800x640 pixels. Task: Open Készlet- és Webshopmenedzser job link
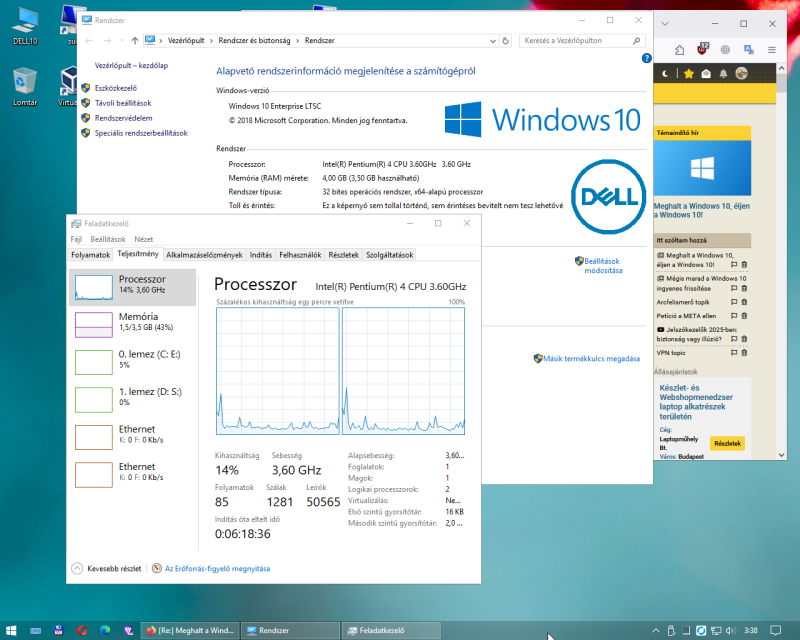coord(696,402)
